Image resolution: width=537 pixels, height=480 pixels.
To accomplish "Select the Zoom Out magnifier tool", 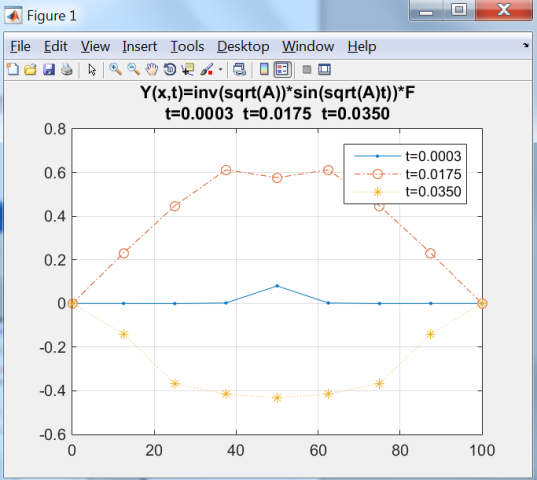I will tap(134, 70).
